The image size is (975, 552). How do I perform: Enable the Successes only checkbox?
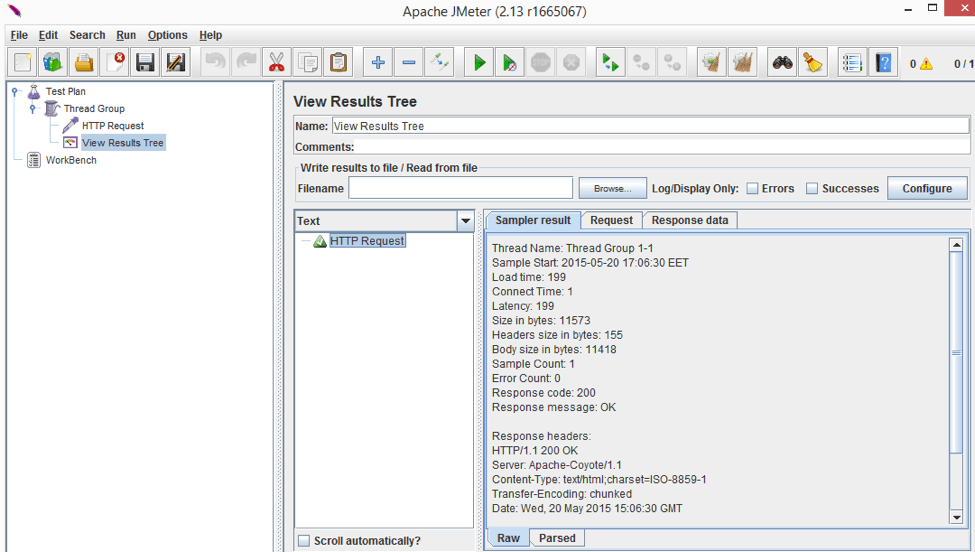811,188
